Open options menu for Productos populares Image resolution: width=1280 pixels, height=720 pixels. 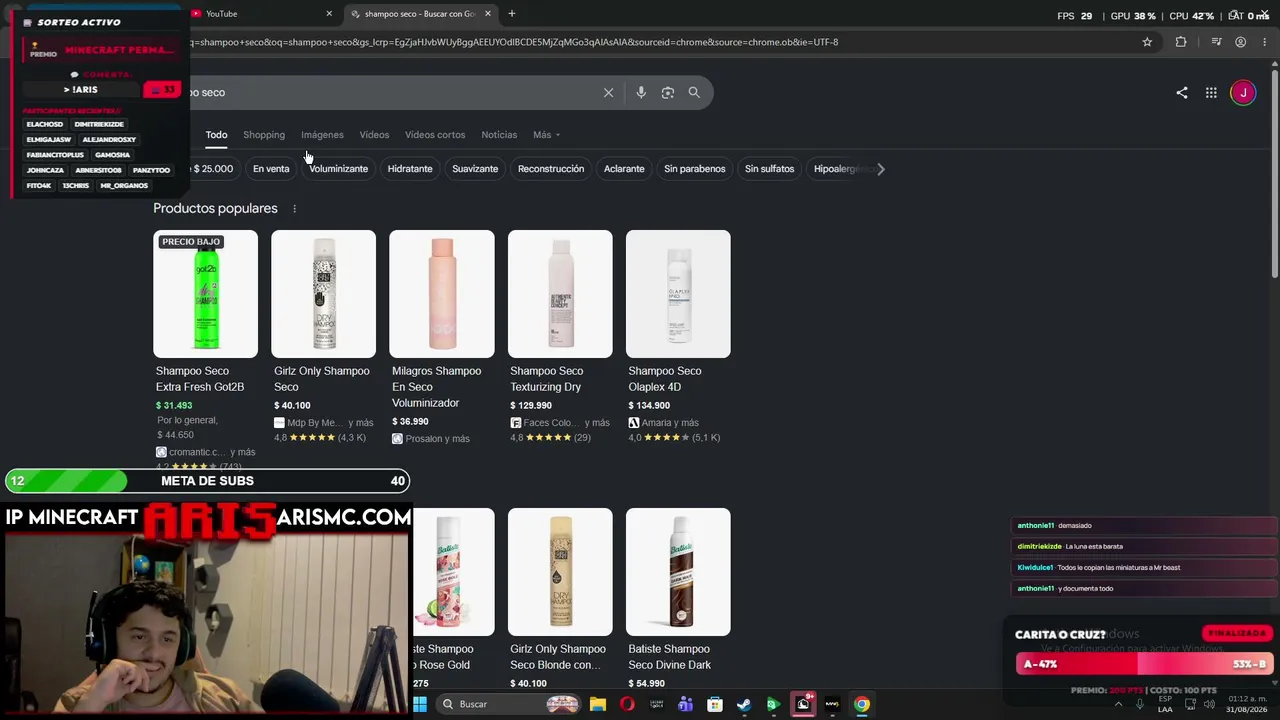[x=294, y=209]
